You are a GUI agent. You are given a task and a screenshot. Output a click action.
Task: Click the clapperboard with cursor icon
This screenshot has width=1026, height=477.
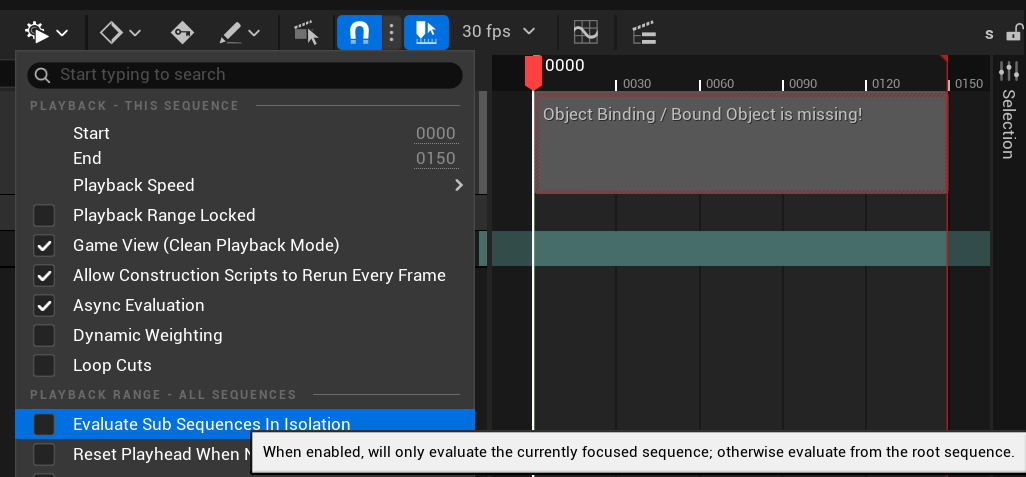(306, 32)
